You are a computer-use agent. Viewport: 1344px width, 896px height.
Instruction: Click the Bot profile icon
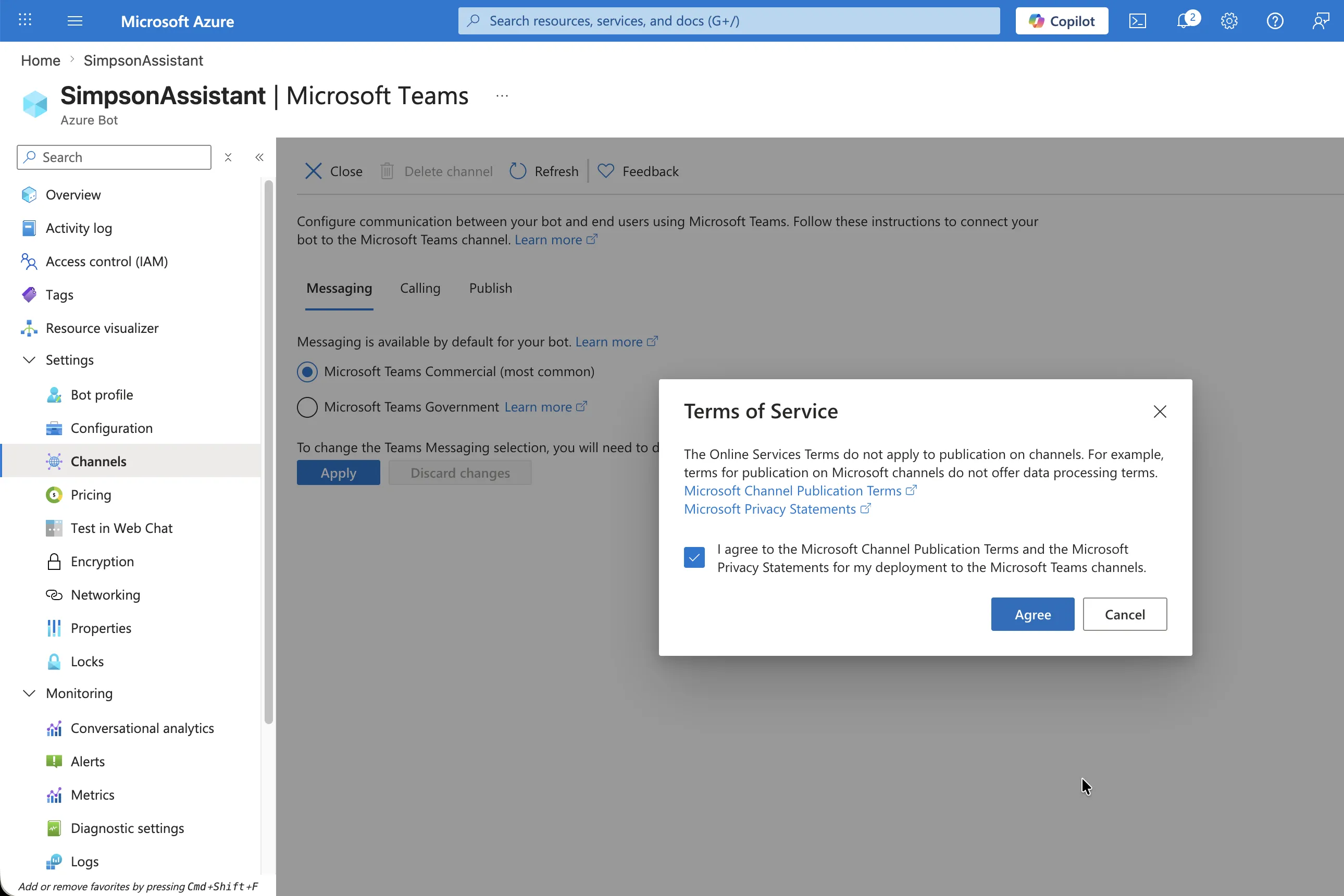54,395
